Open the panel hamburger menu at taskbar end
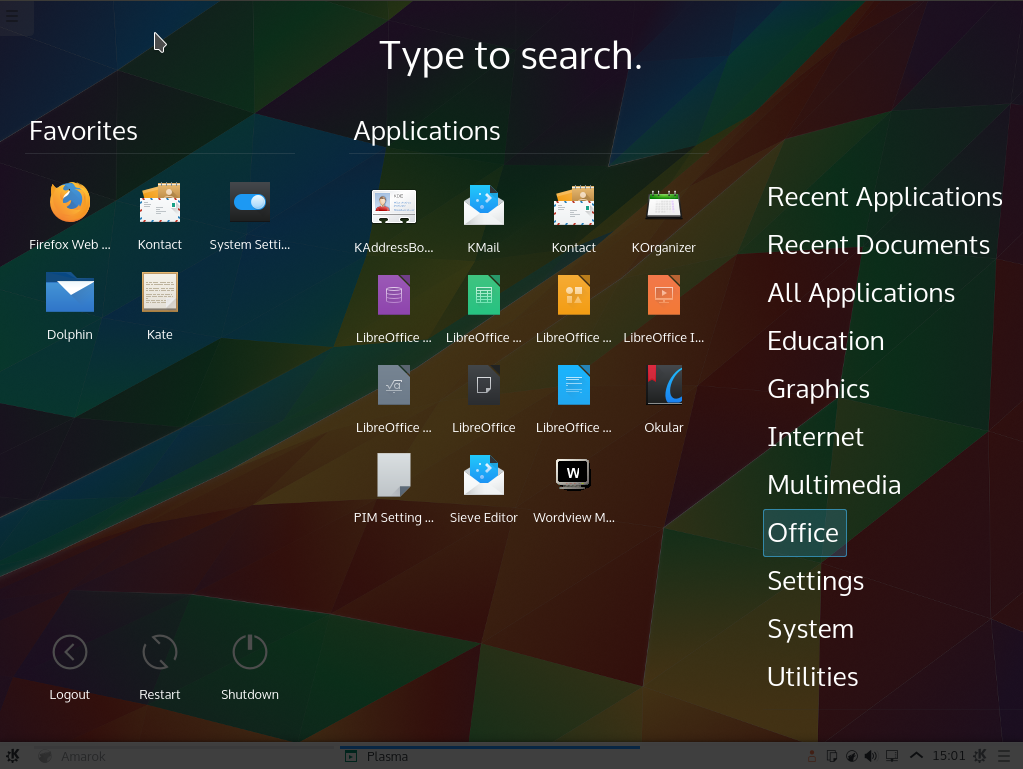Screen dimensions: 1023x769 [x=1004, y=756]
